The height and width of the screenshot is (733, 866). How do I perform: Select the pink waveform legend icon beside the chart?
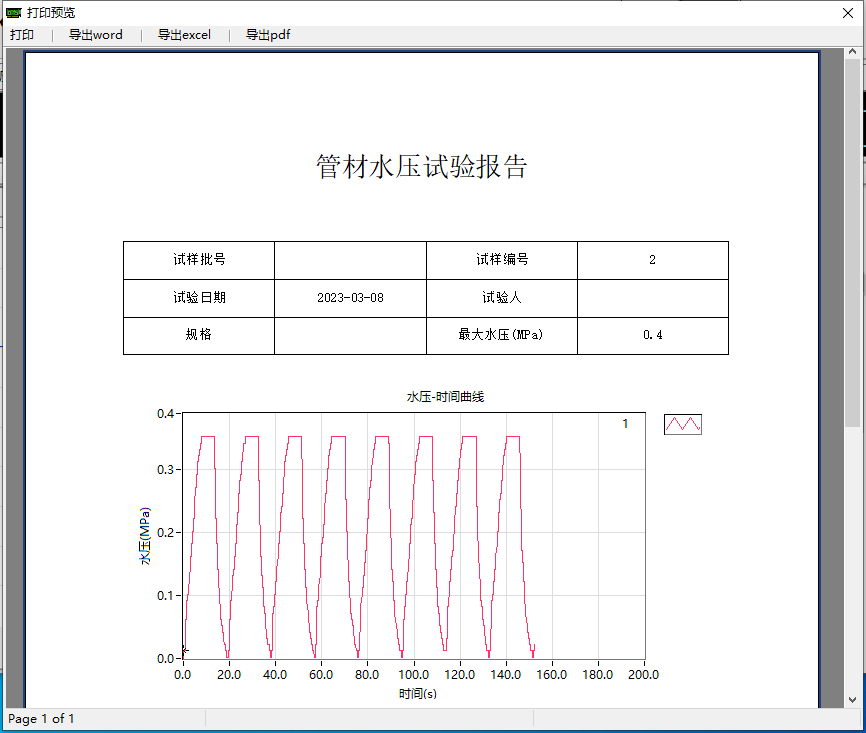point(683,423)
